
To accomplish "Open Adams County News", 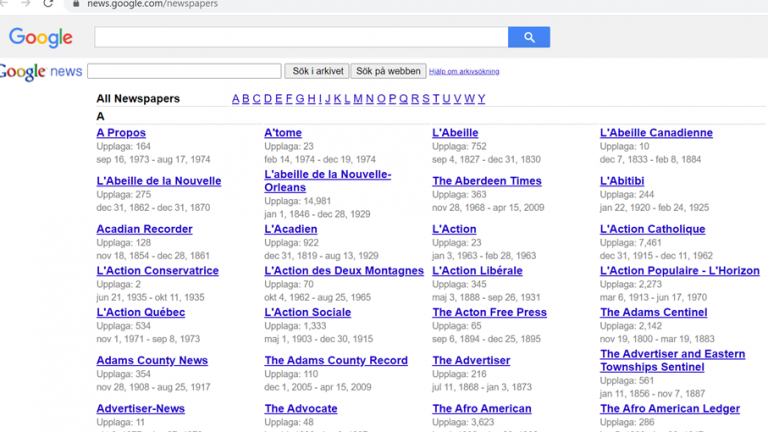I will [x=152, y=360].
